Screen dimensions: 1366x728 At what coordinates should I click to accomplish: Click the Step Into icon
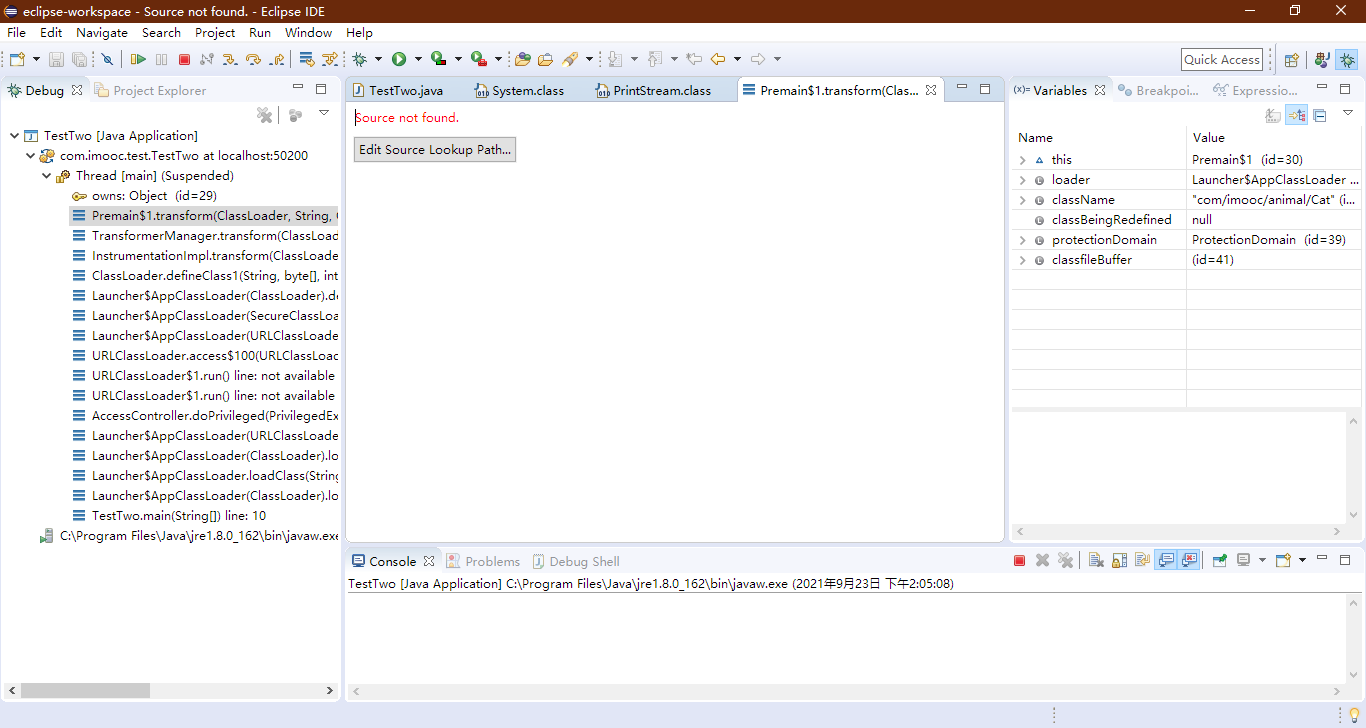pyautogui.click(x=229, y=60)
